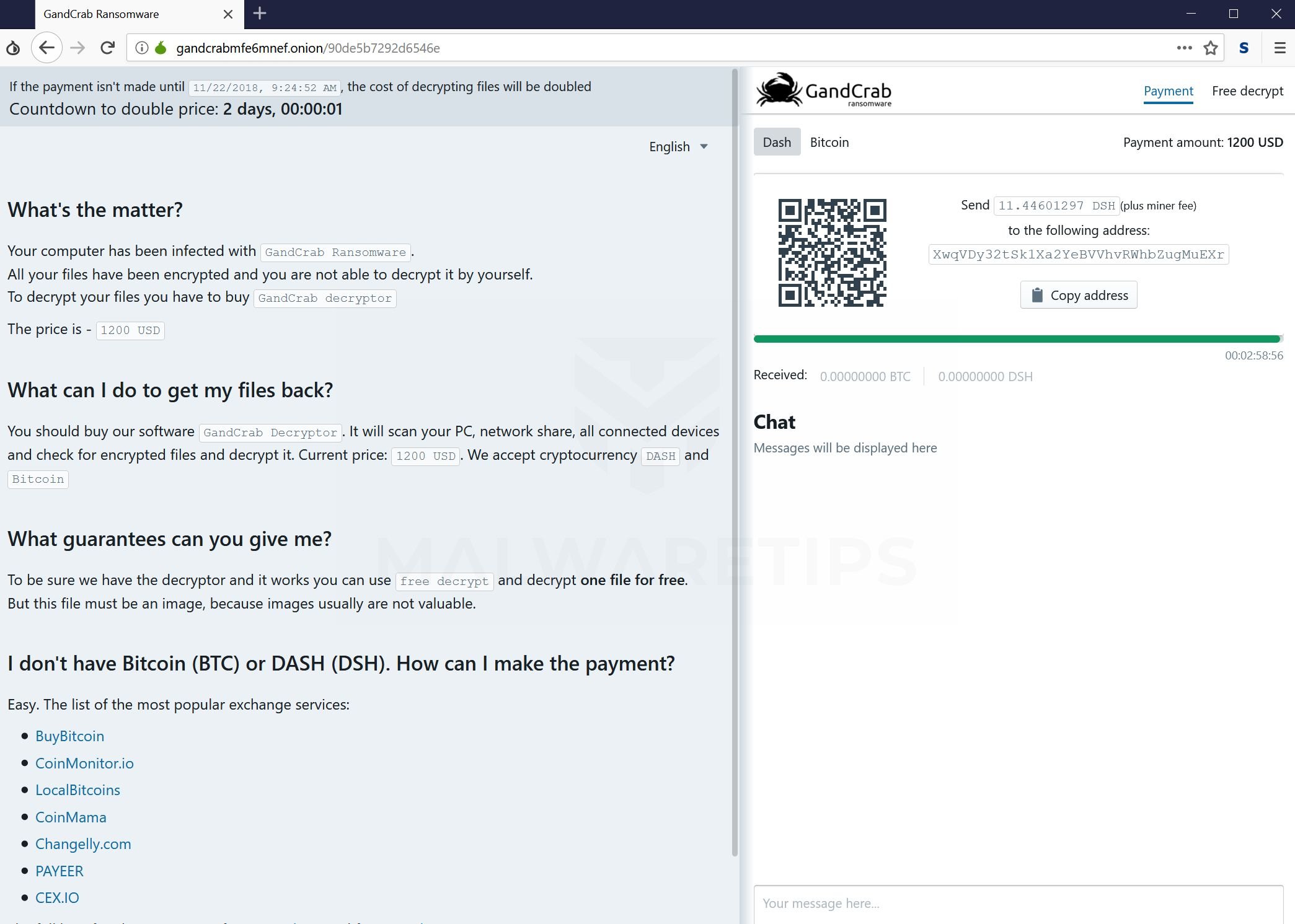Select the Dash payment option
Image resolution: width=1295 pixels, height=924 pixels.
pos(777,143)
